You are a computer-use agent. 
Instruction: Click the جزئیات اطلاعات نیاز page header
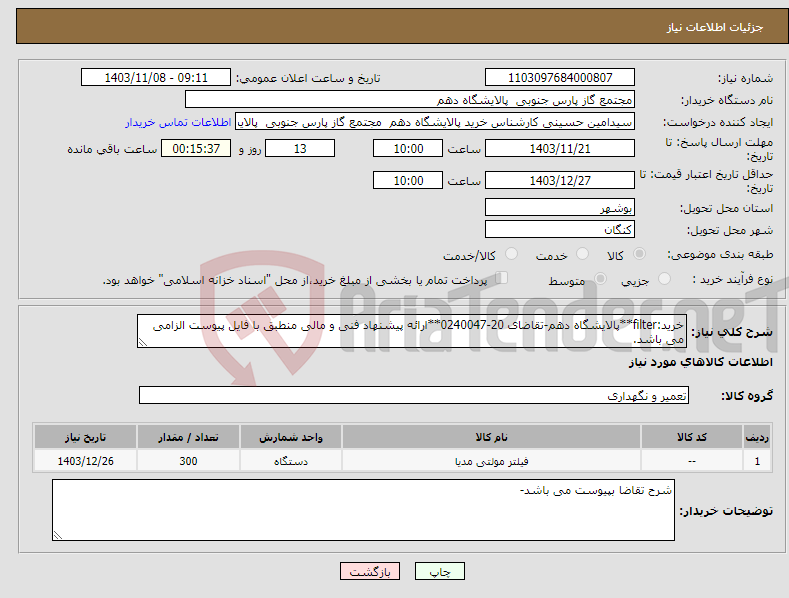tap(715, 27)
